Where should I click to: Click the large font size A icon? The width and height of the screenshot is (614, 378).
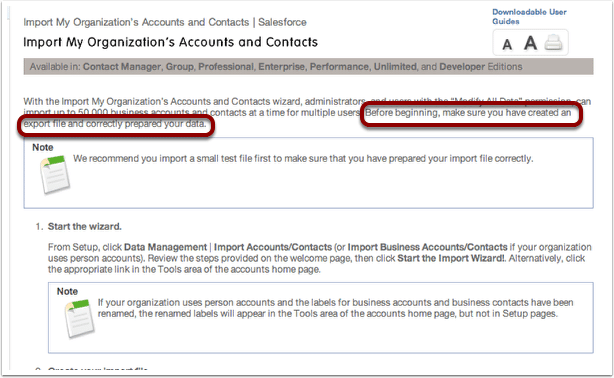click(x=531, y=43)
